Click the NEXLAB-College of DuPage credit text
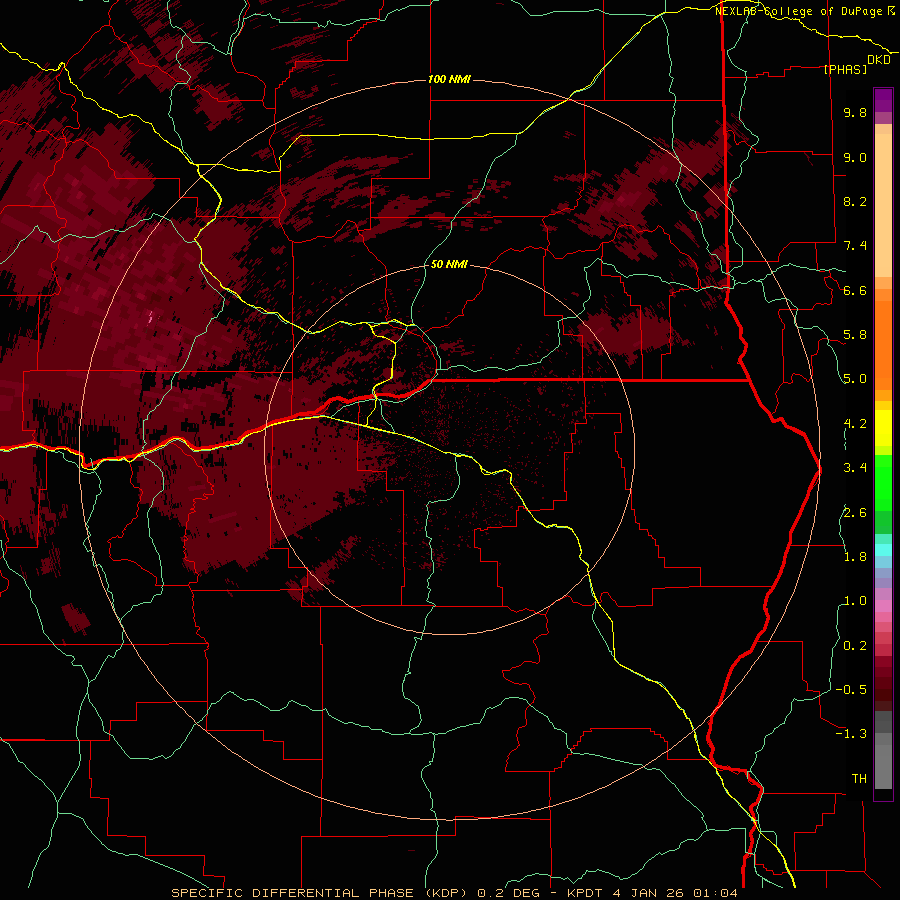This screenshot has width=900, height=900. click(799, 11)
